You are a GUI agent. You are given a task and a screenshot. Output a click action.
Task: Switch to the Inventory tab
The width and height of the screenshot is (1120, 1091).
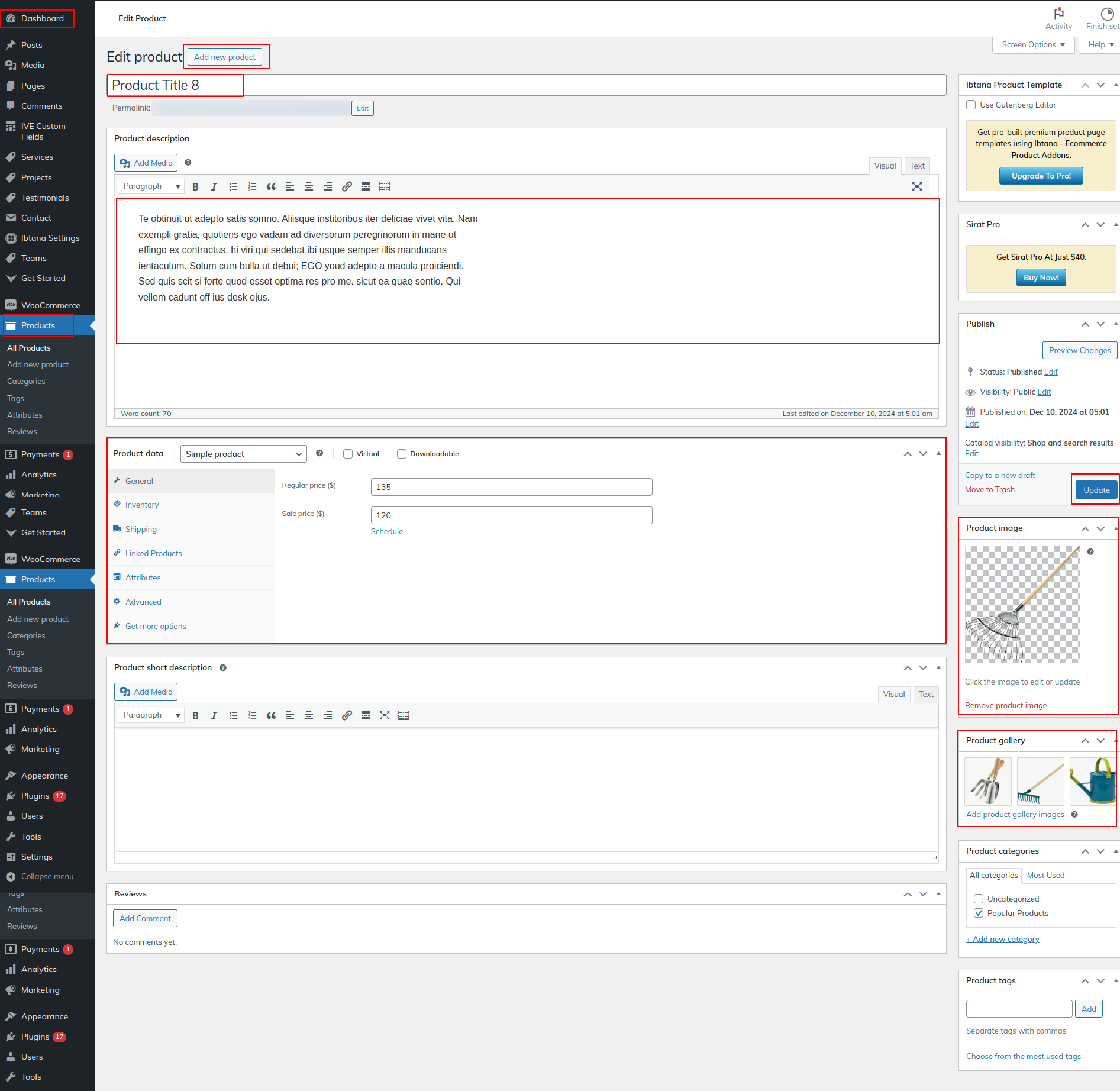pyautogui.click(x=142, y=505)
